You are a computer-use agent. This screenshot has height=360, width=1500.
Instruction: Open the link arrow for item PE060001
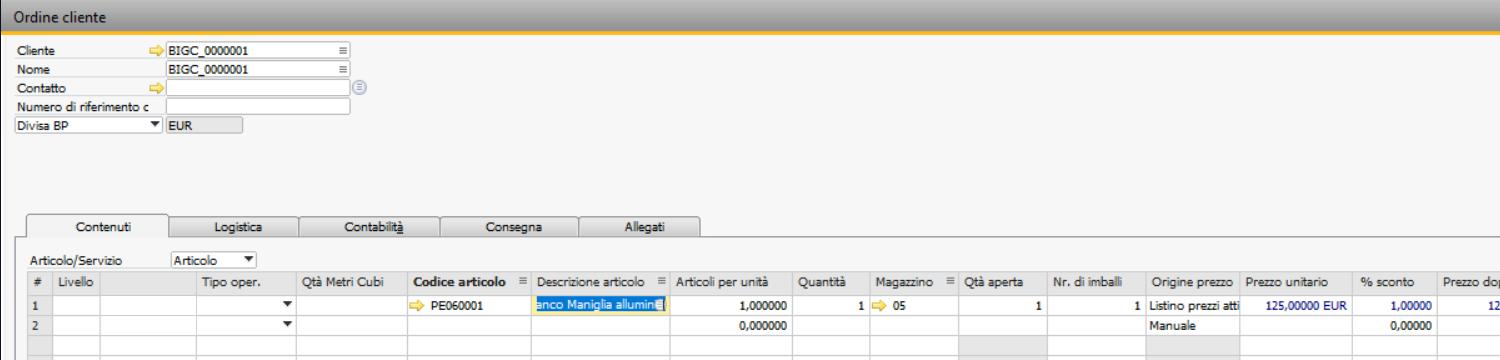click(417, 306)
